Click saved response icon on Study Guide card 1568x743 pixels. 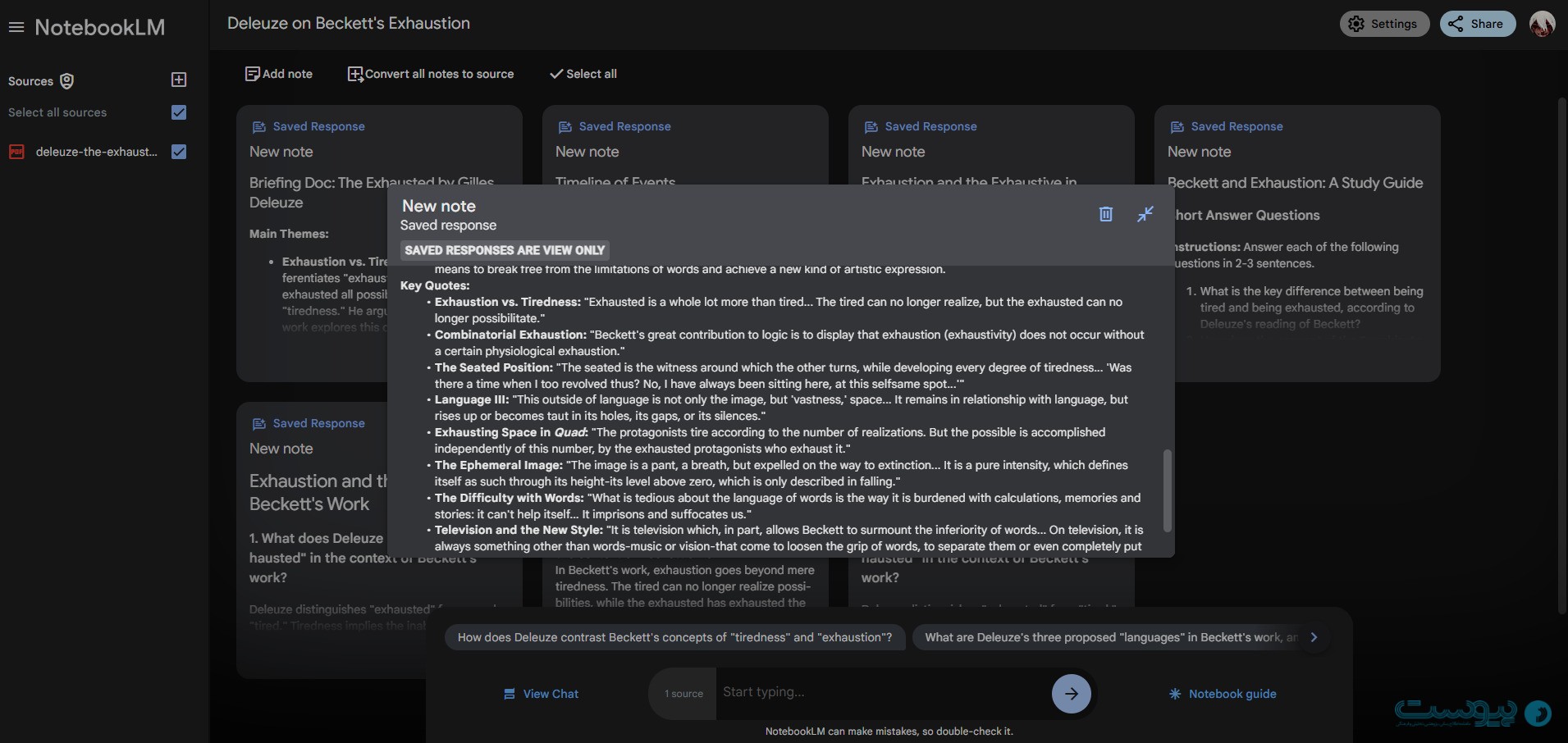[x=1177, y=127]
